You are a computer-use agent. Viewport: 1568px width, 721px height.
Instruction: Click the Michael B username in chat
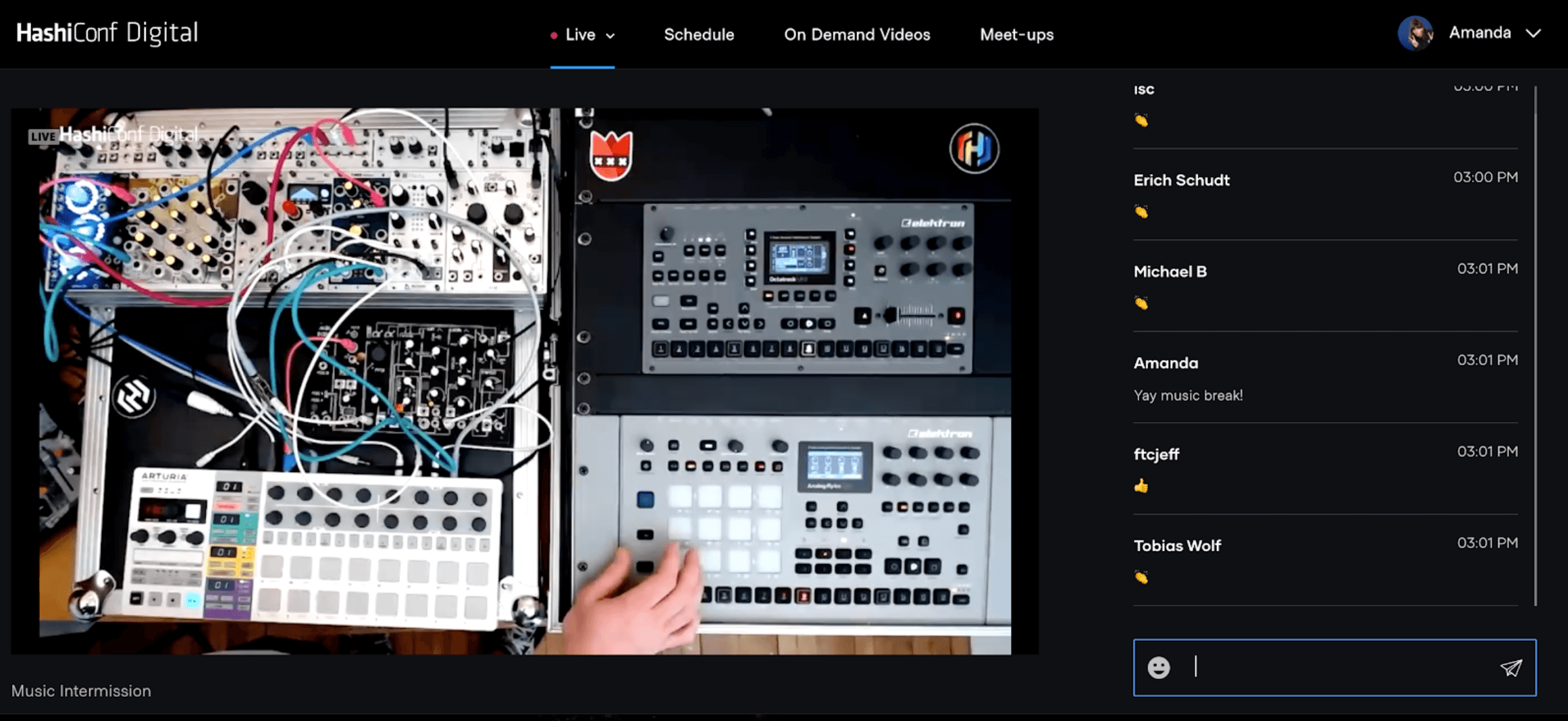click(1170, 271)
